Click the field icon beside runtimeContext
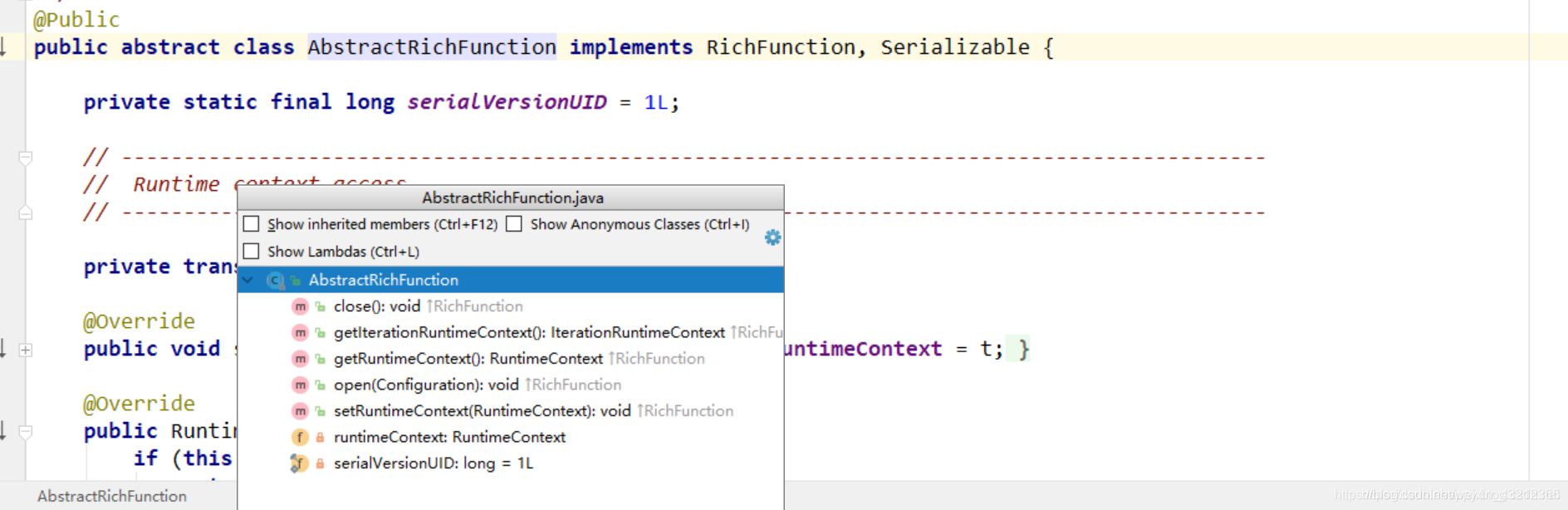Image resolution: width=1568 pixels, height=510 pixels. coord(300,438)
